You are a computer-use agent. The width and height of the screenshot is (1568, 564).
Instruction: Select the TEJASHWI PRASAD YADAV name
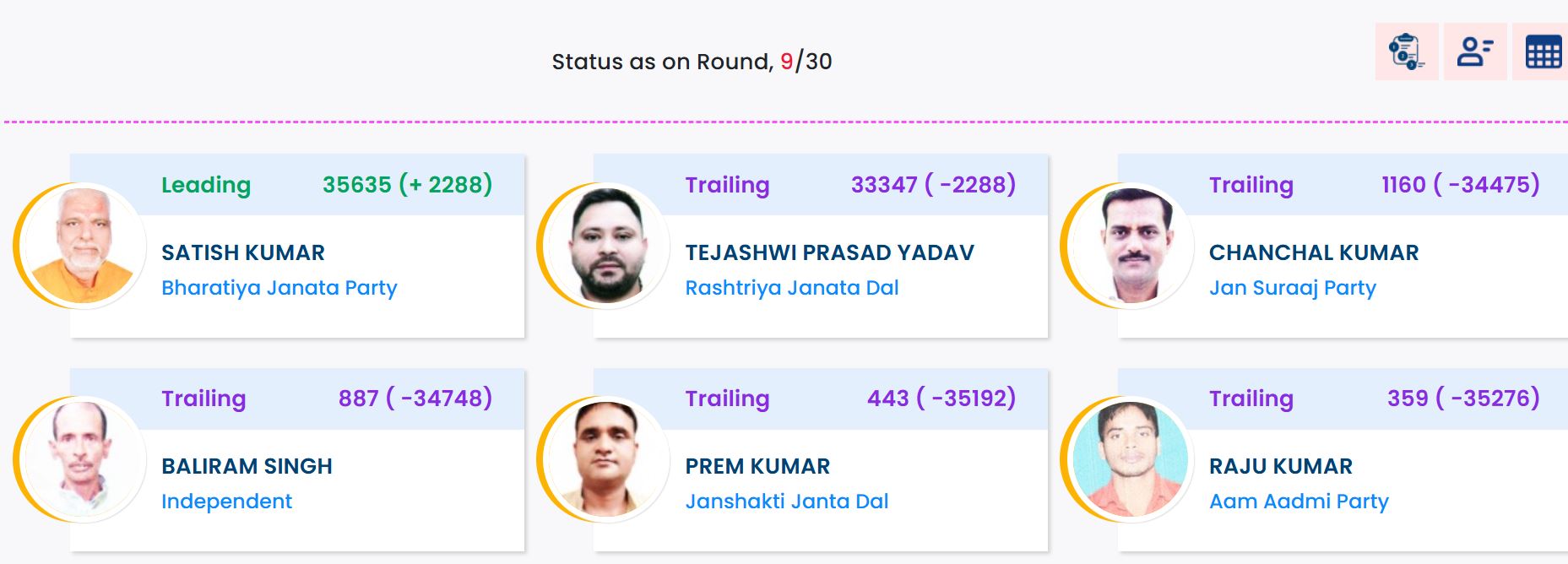829,252
